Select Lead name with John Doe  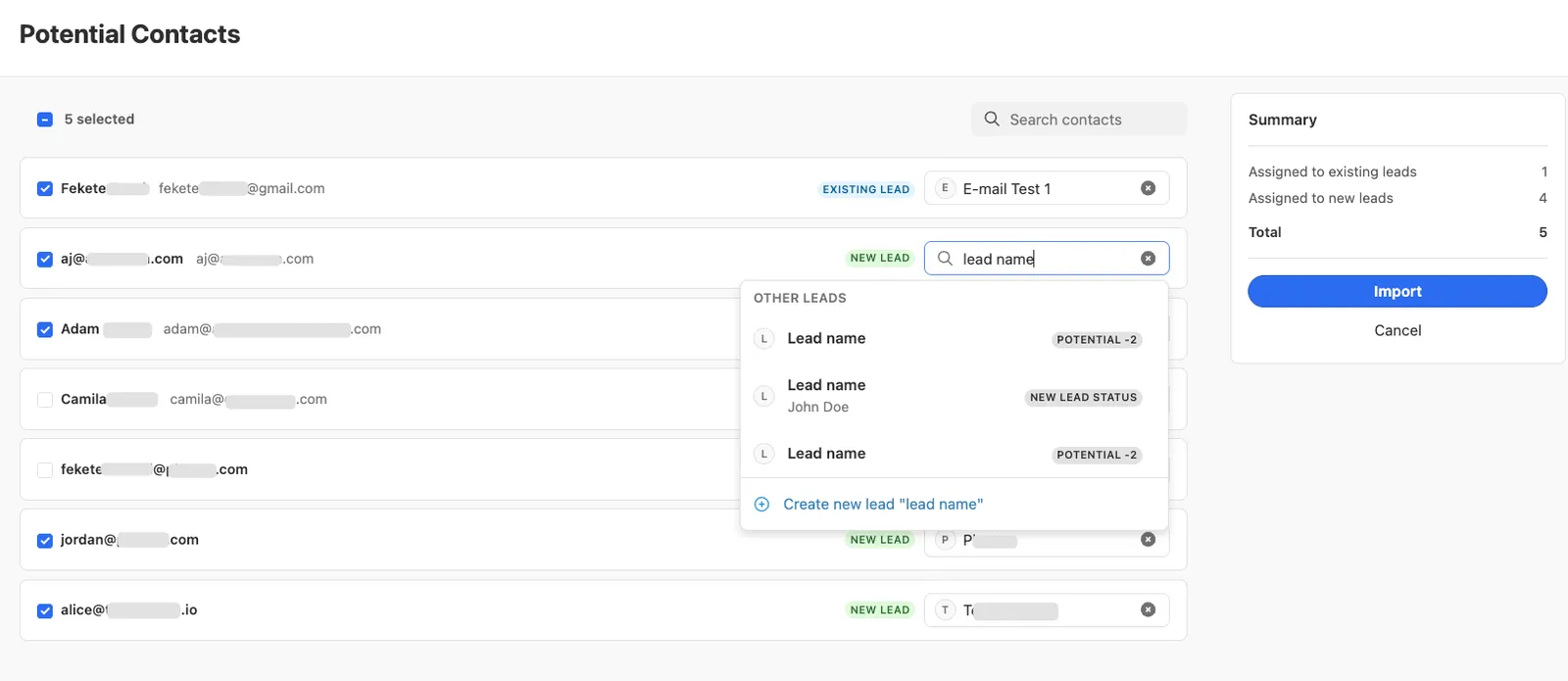pos(954,396)
